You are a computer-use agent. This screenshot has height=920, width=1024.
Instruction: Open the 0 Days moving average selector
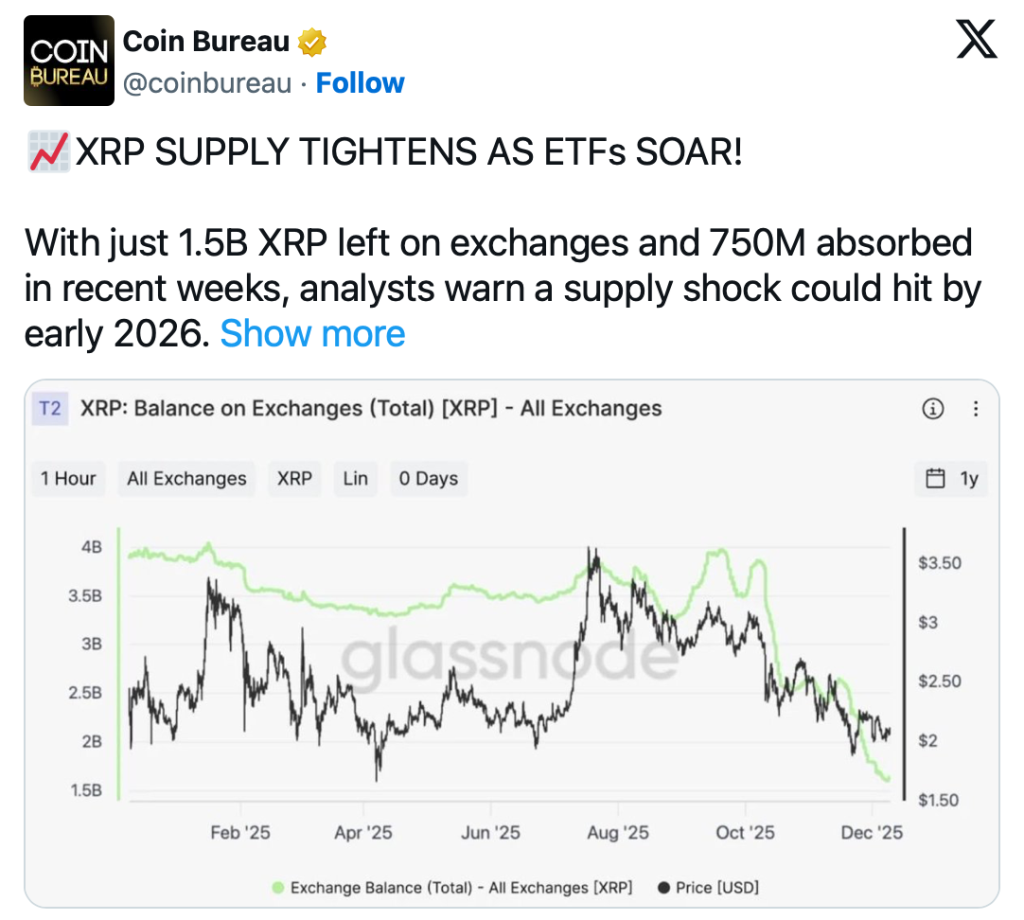coord(428,478)
